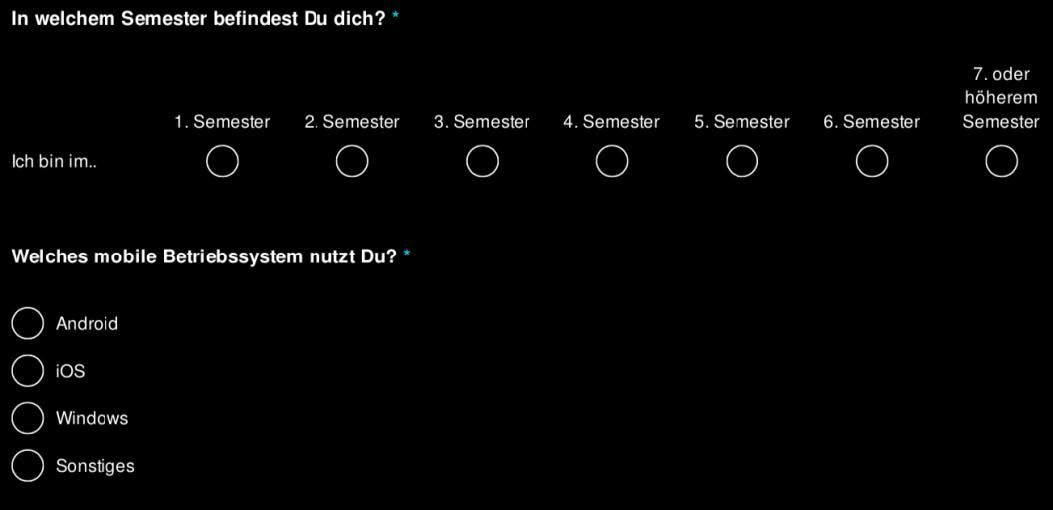The width and height of the screenshot is (1053, 510).
Task: Select the 2. Semester radio button
Action: (x=352, y=161)
